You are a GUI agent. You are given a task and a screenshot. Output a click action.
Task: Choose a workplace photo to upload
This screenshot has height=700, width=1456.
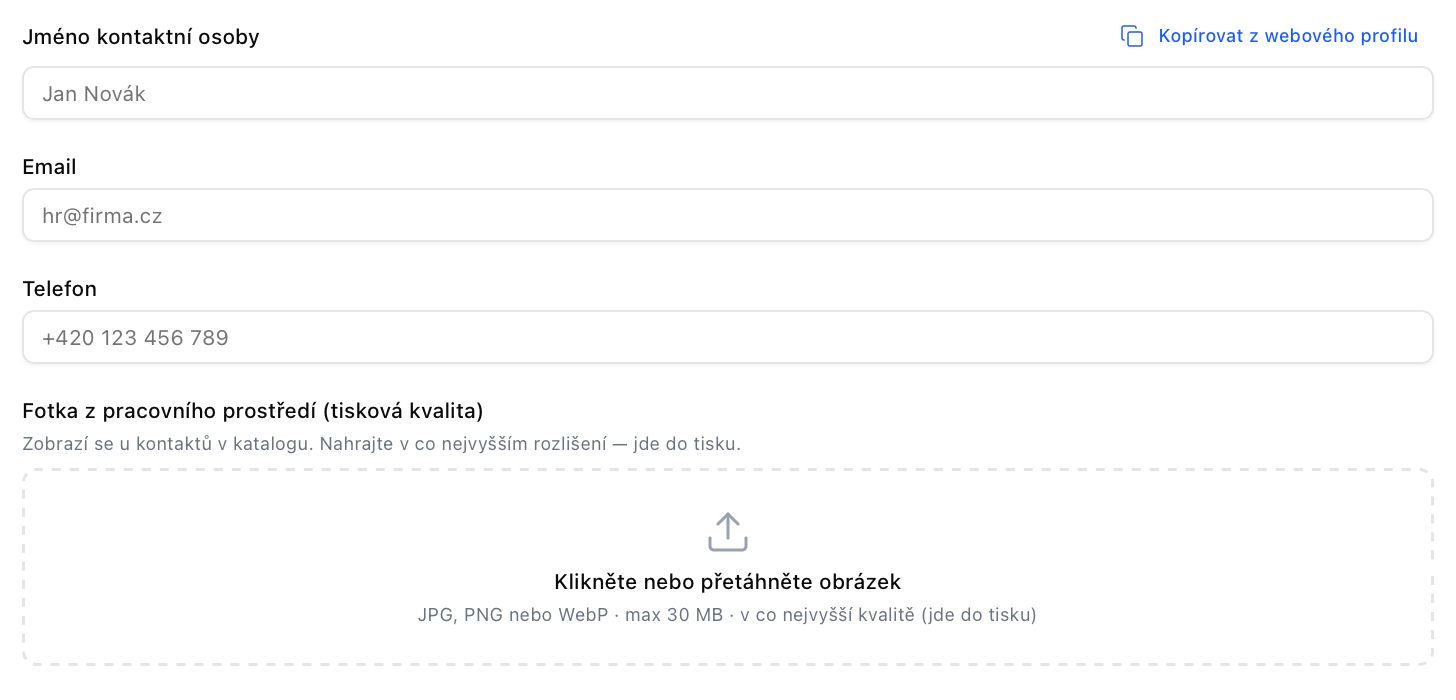click(728, 567)
